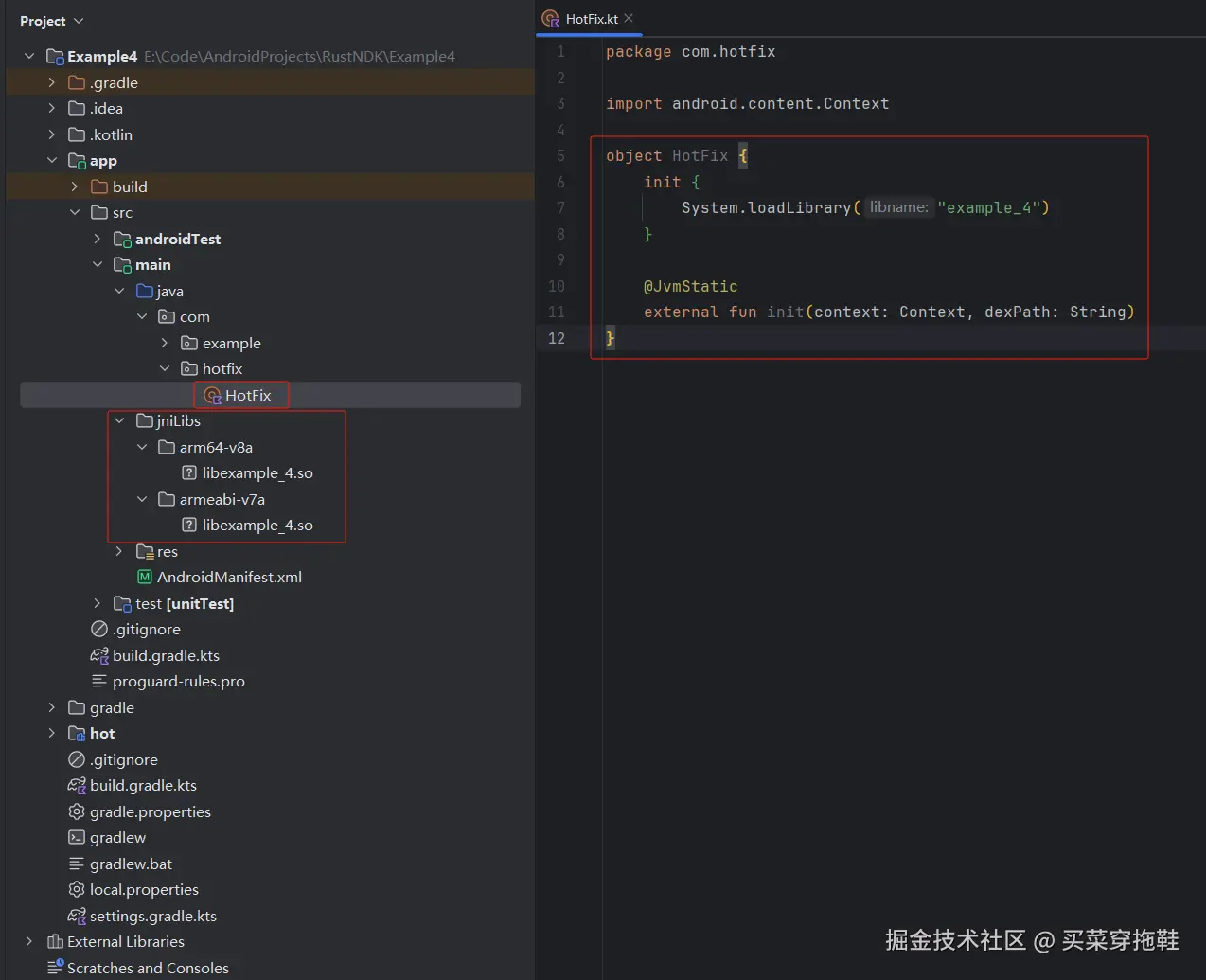Expand the example package
Image resolution: width=1206 pixels, height=980 pixels.
click(165, 343)
